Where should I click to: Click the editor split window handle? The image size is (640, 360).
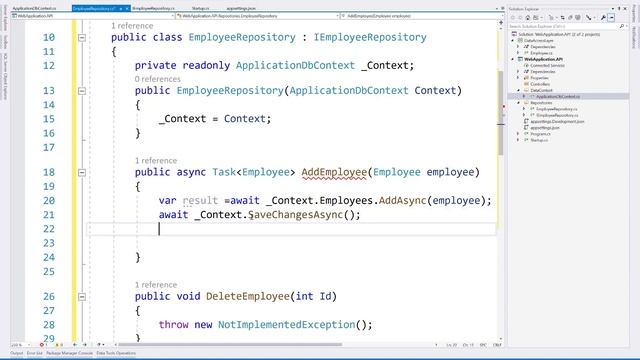coord(501,23)
